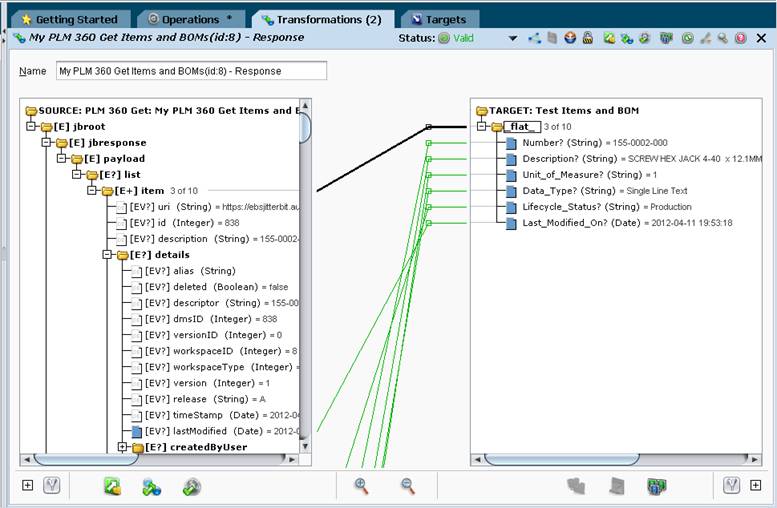777x508 pixels.
Task: Switch to the Operations tab
Action: (190, 19)
